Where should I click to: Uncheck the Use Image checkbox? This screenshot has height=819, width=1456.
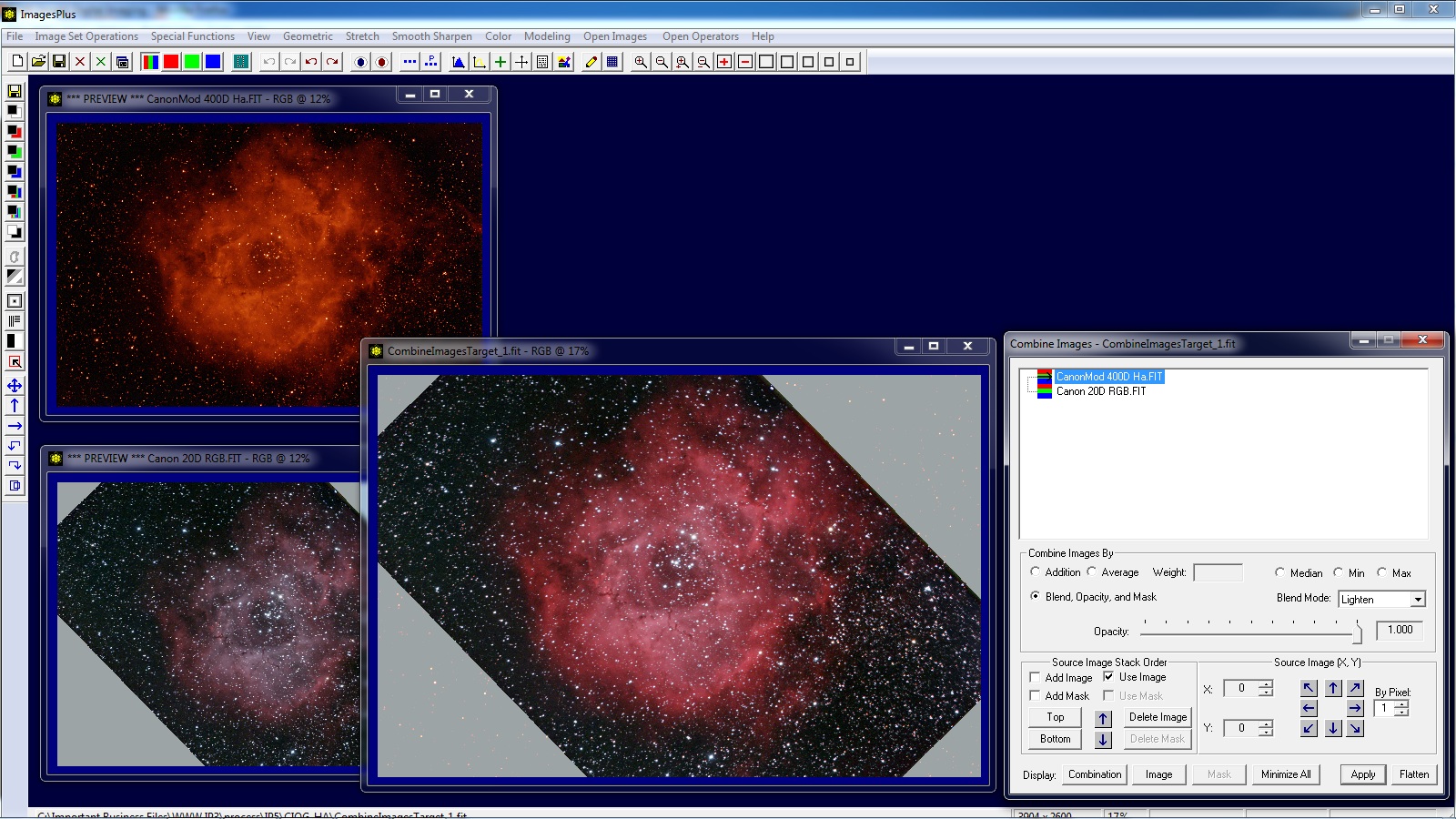(1108, 676)
